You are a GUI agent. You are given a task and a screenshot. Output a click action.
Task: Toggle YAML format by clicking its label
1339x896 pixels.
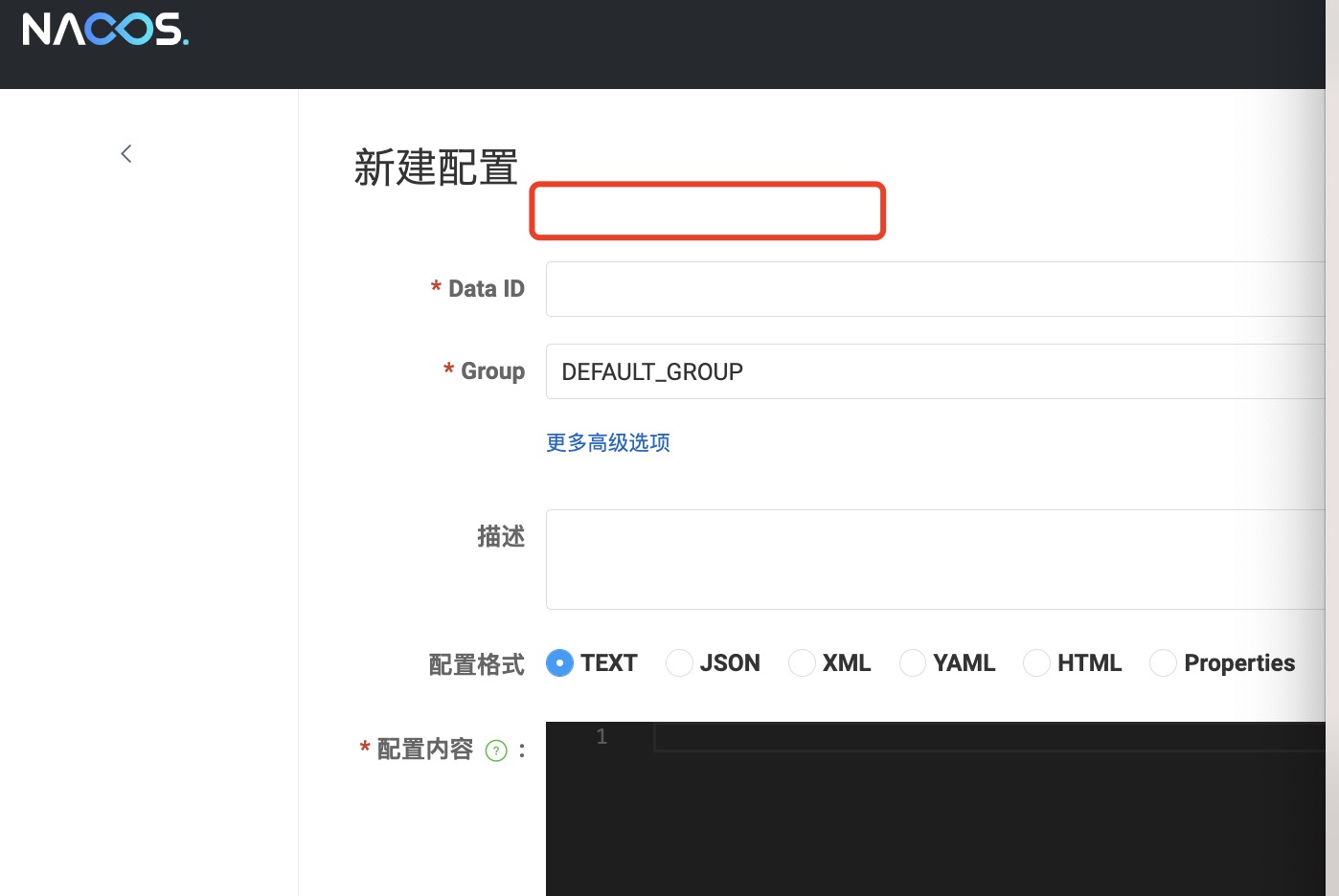[x=964, y=662]
